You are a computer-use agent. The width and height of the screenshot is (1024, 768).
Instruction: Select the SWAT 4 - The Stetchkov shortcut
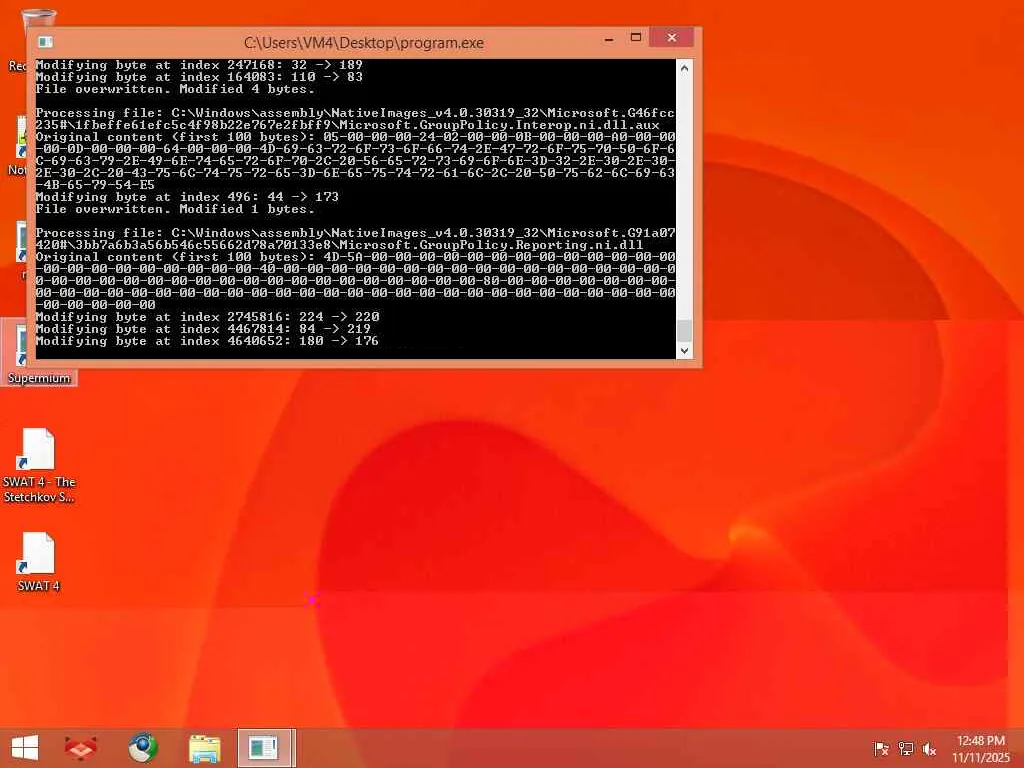(x=39, y=466)
